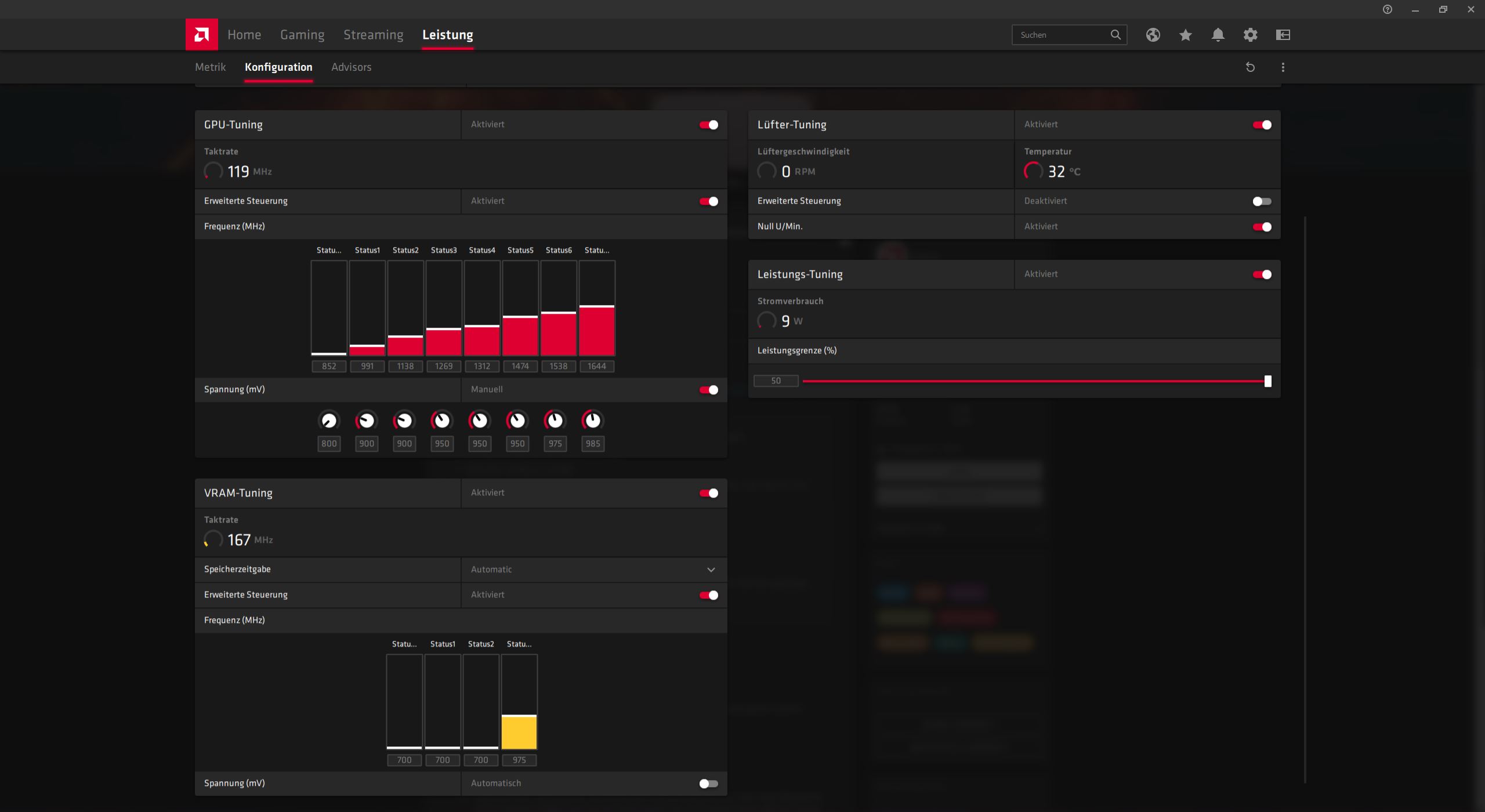Select the Gaming navigation menu item
This screenshot has width=1485, height=812.
click(x=301, y=35)
